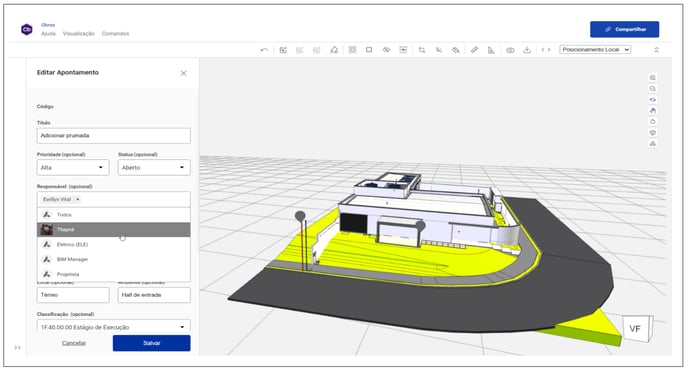Toggle the eye visibility icon in toolbar
The height and width of the screenshot is (373, 688).
386,50
